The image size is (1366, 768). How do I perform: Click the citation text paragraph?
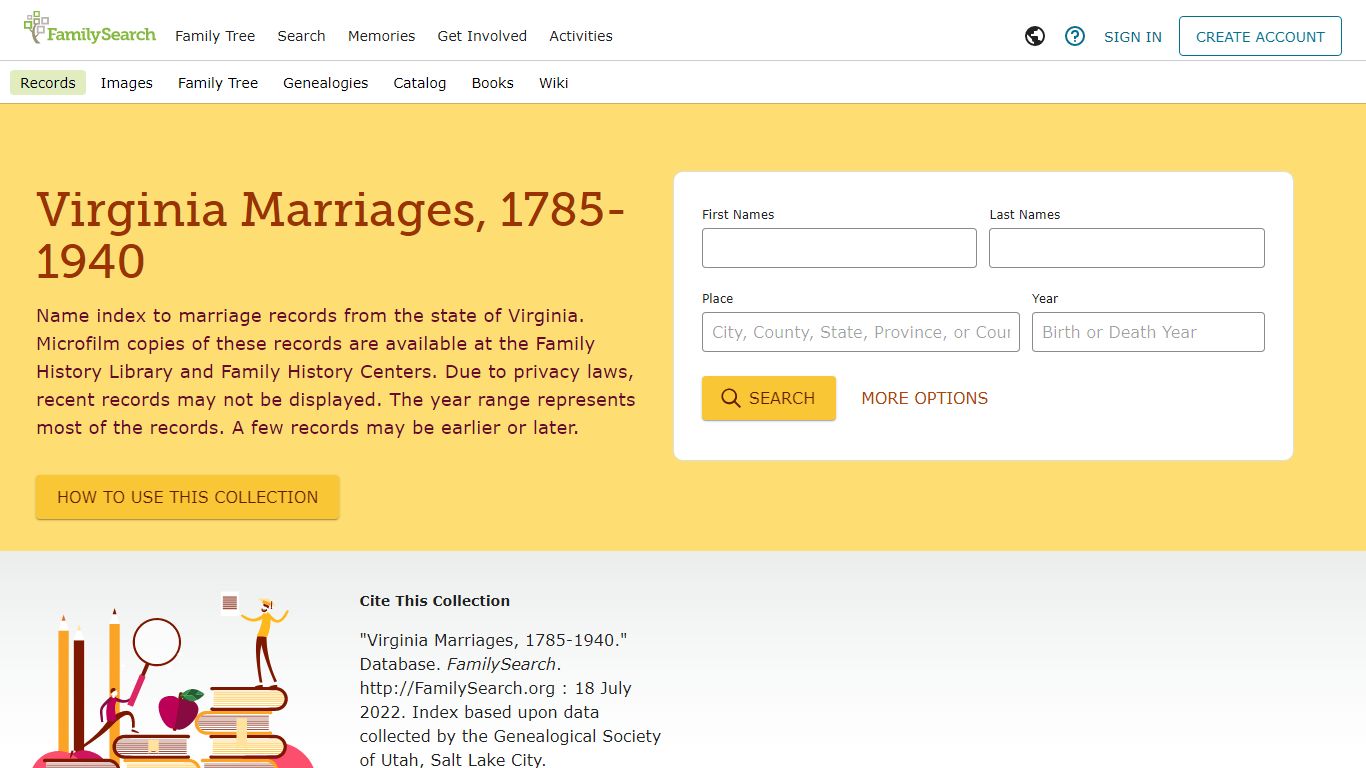click(x=510, y=700)
